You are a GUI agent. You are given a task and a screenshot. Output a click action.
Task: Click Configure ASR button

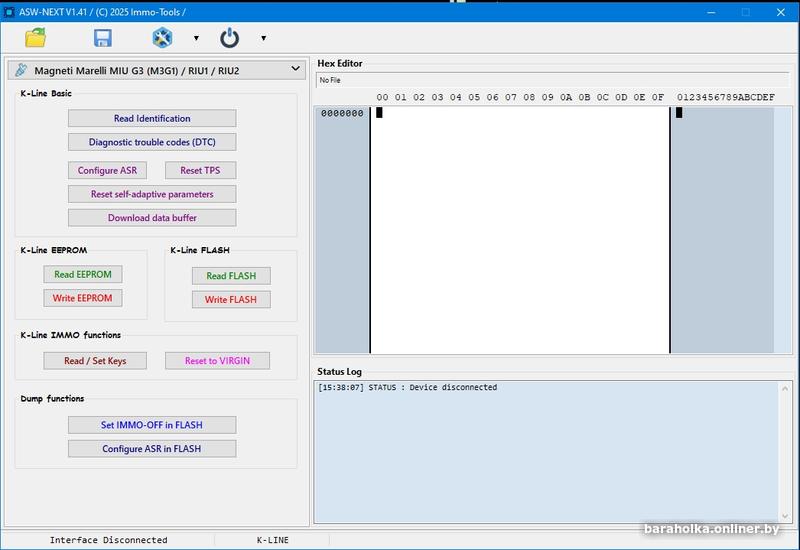tap(107, 170)
